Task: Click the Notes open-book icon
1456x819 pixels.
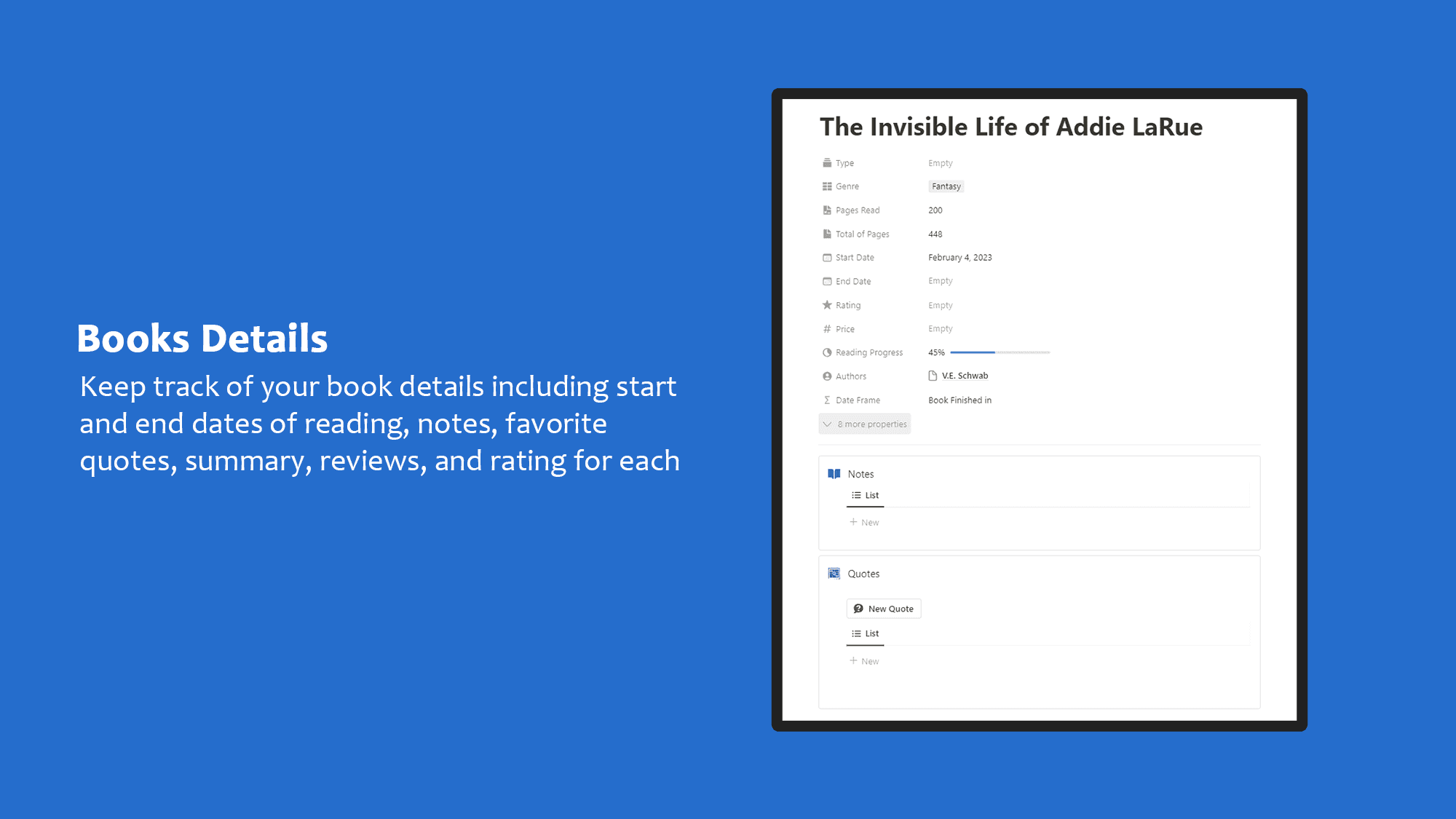Action: [834, 474]
